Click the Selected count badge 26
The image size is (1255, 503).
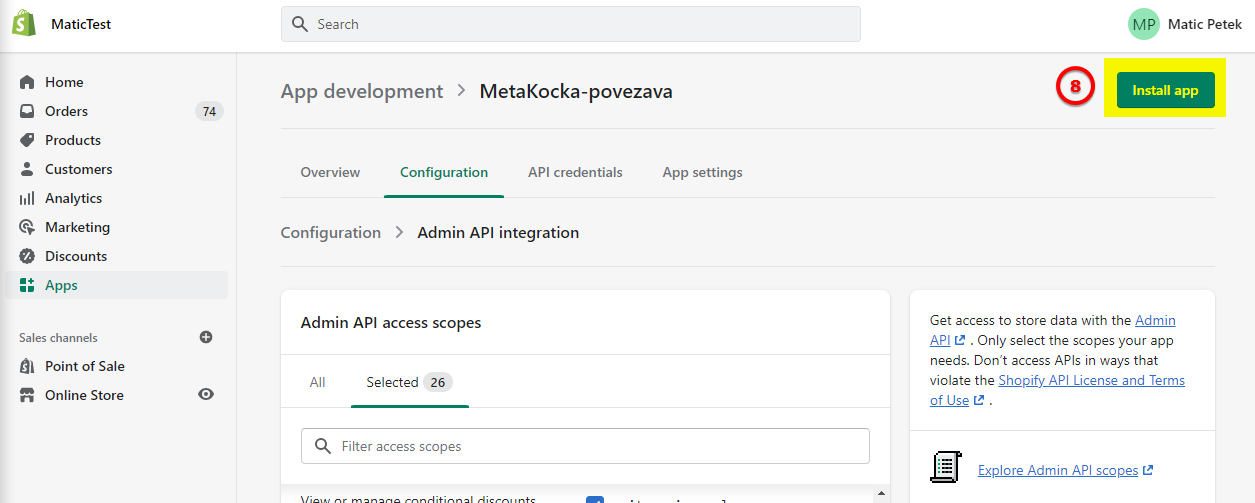pyautogui.click(x=438, y=382)
